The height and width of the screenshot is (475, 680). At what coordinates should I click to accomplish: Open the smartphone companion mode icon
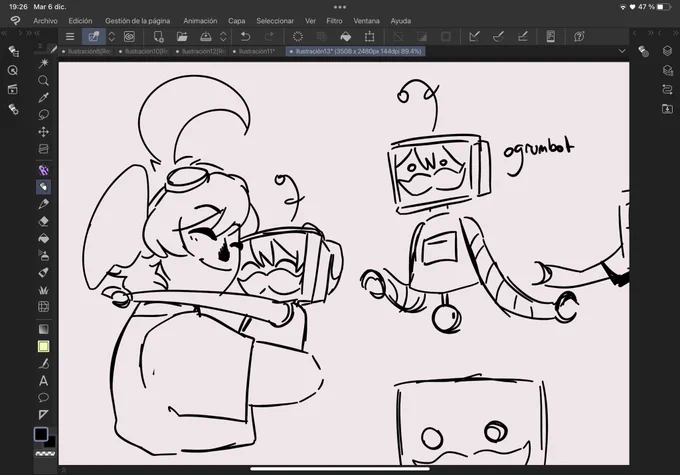[x=550, y=37]
